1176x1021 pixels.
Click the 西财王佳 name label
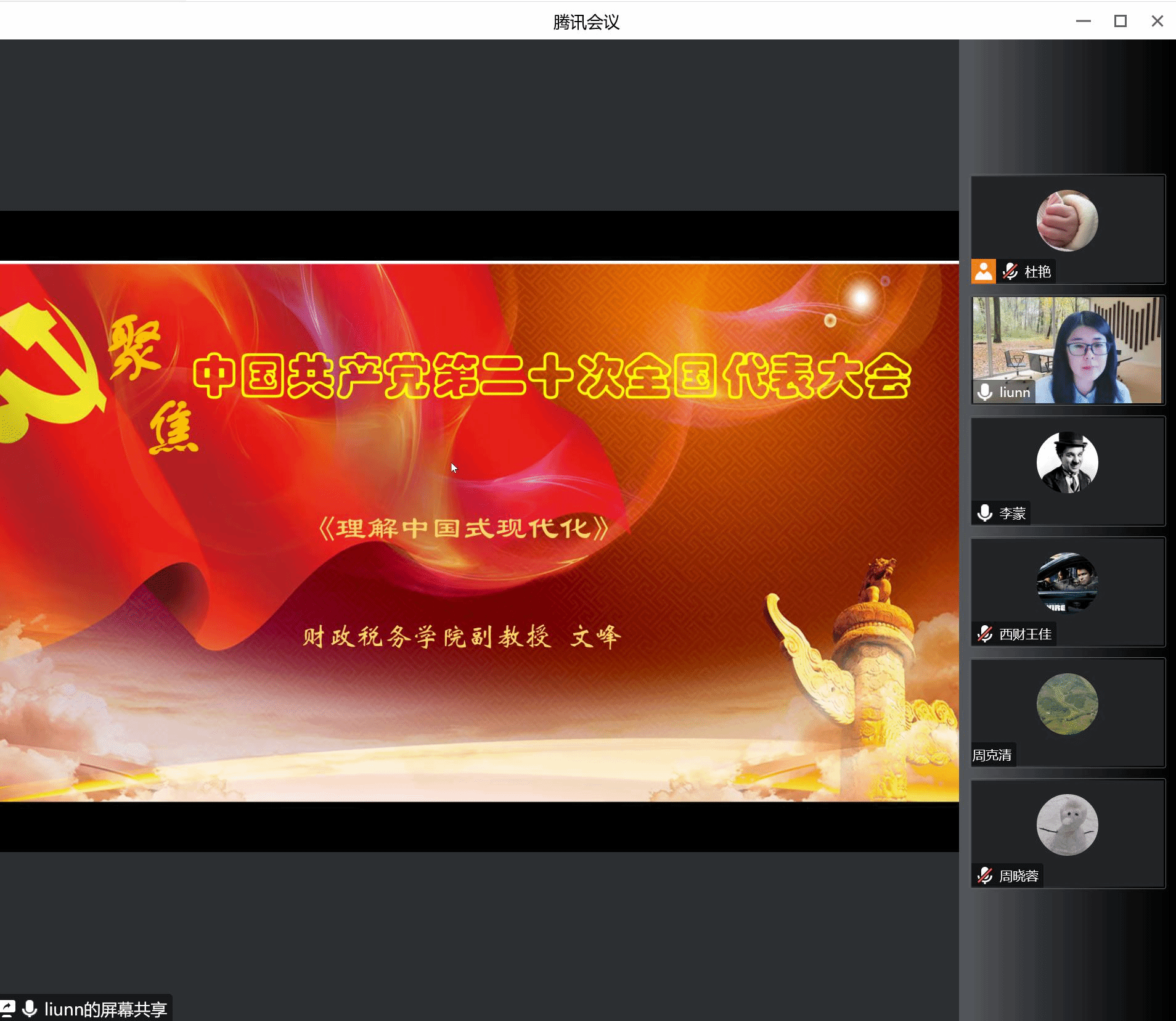(x=1025, y=634)
